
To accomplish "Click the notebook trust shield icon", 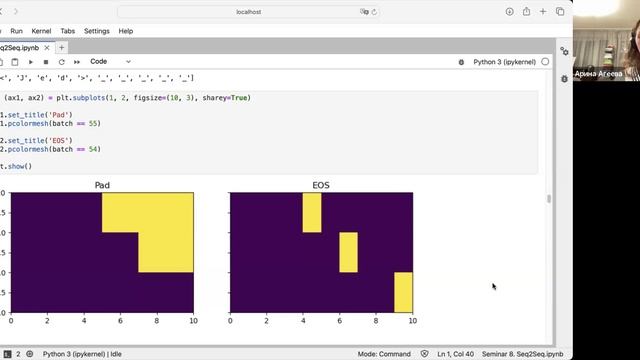I will pos(424,354).
